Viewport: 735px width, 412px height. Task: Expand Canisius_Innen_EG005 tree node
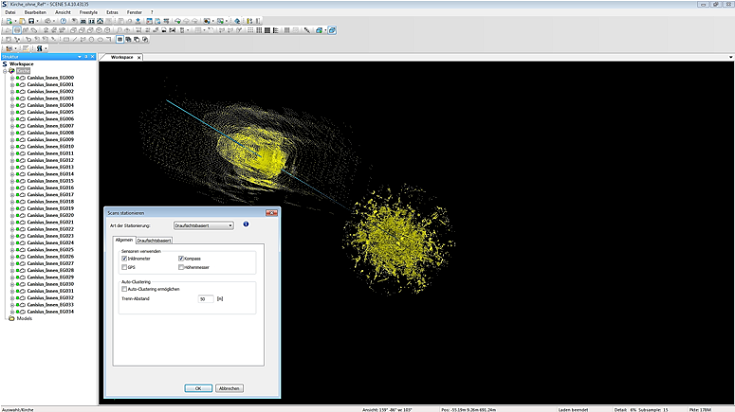12,112
